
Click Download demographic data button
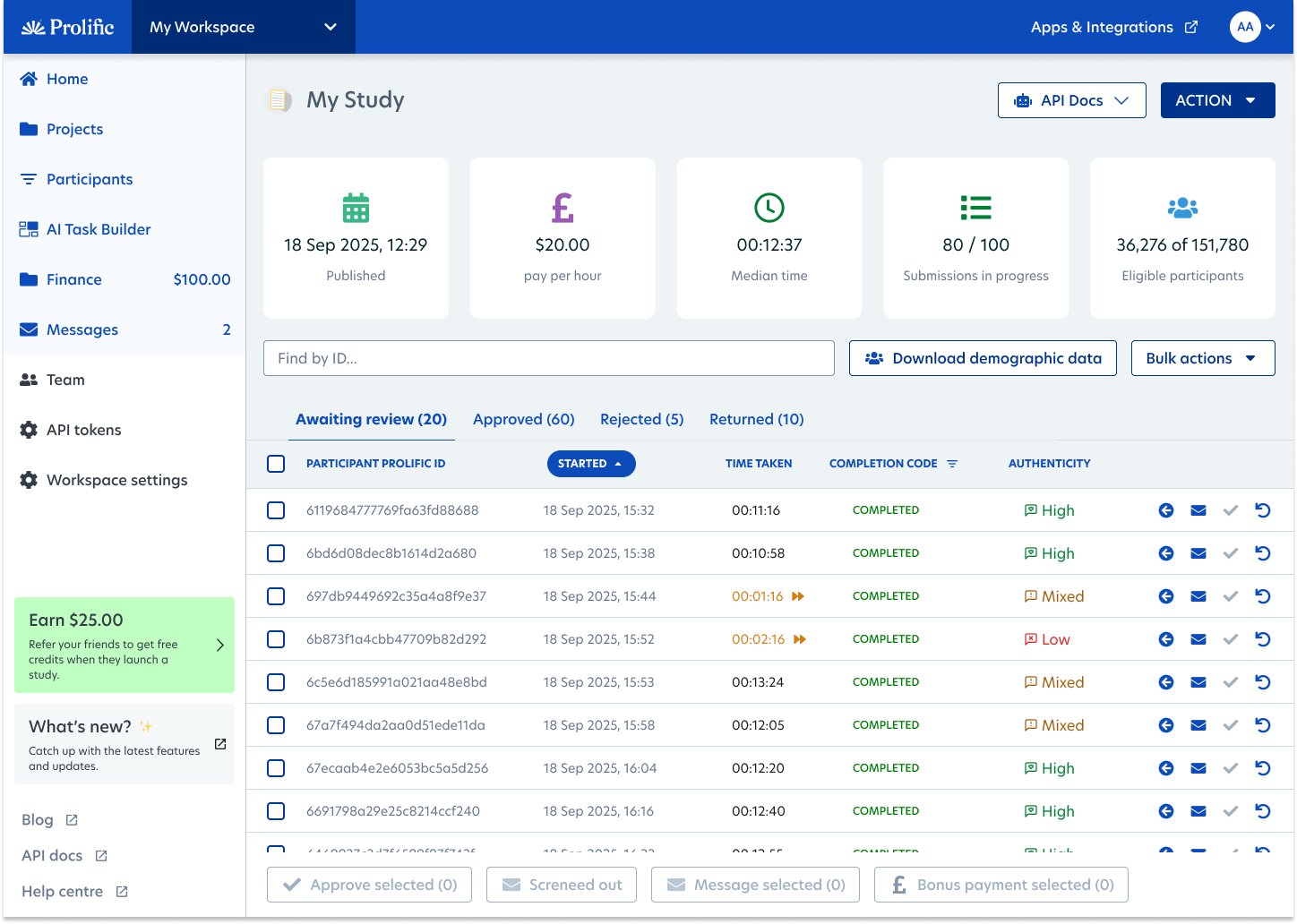click(x=983, y=358)
